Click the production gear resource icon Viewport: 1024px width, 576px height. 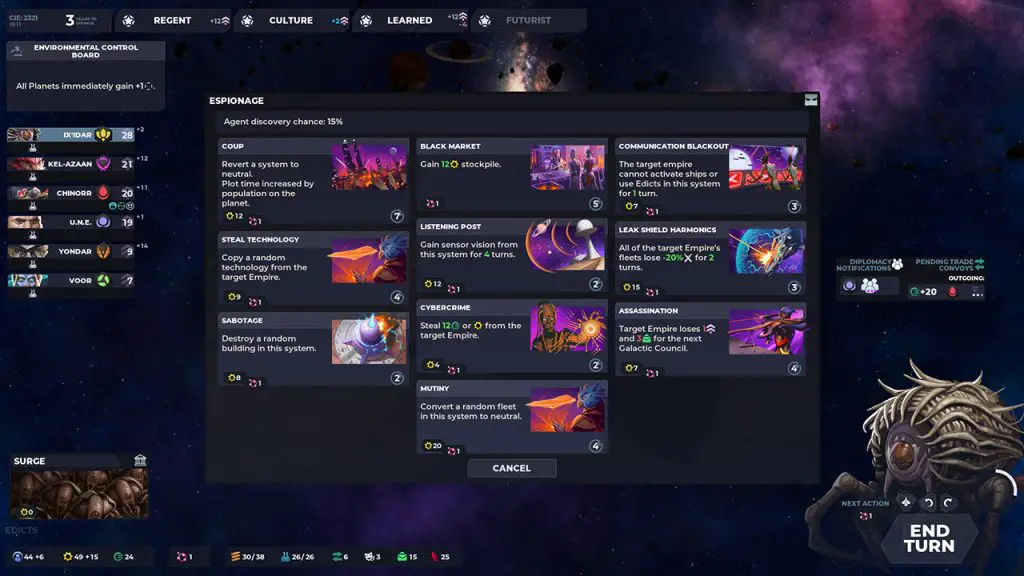[67, 556]
